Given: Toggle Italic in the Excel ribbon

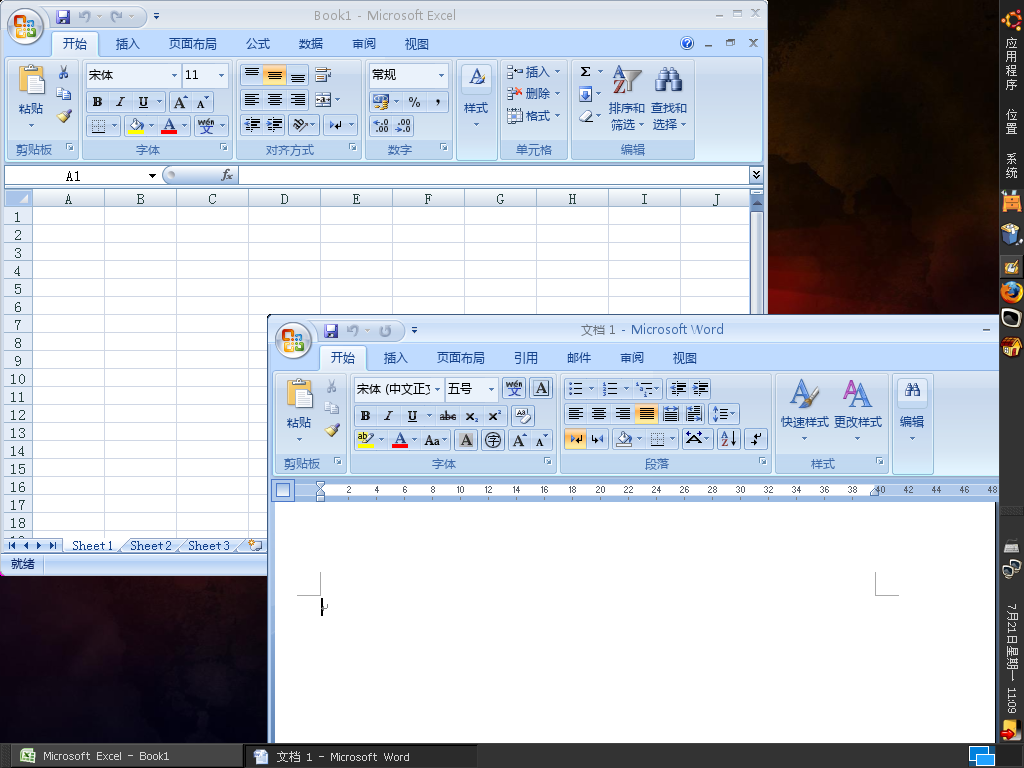Looking at the screenshot, I should [120, 102].
